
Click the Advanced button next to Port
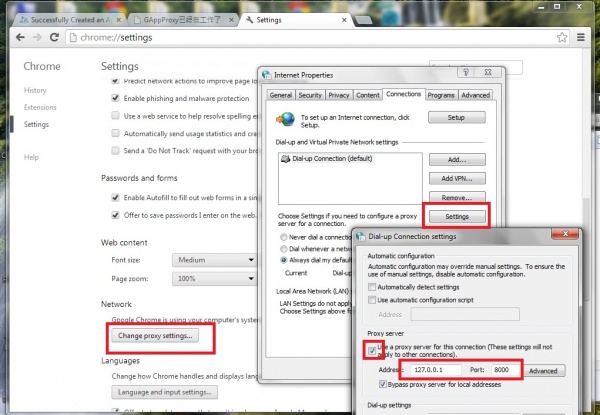coord(543,371)
